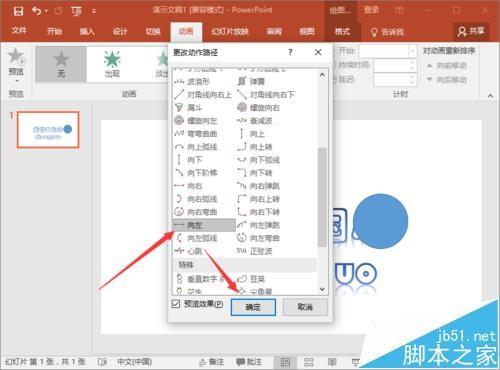Choose the 螺旋向左 motion path
This screenshot has height=370, width=500.
point(196,120)
